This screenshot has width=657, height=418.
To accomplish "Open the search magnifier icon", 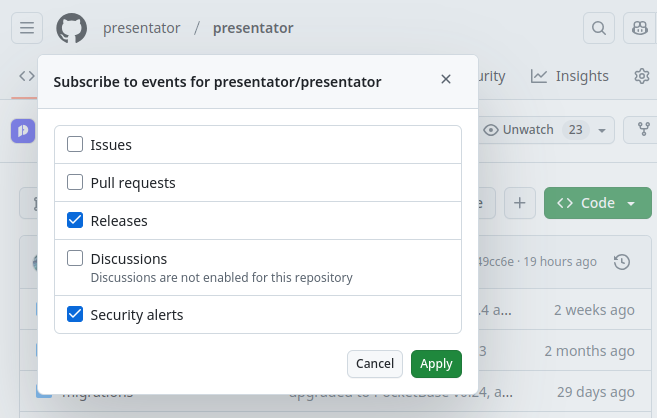I will point(599,28).
